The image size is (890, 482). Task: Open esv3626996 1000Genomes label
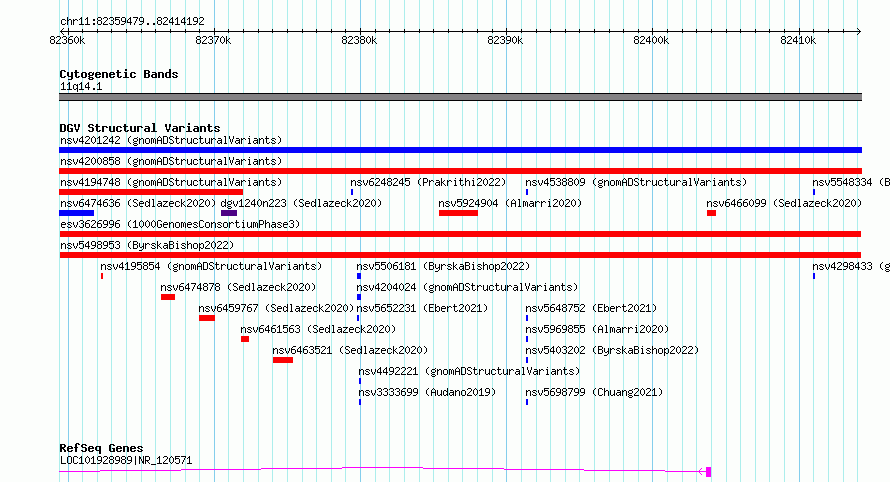pyautogui.click(x=180, y=224)
